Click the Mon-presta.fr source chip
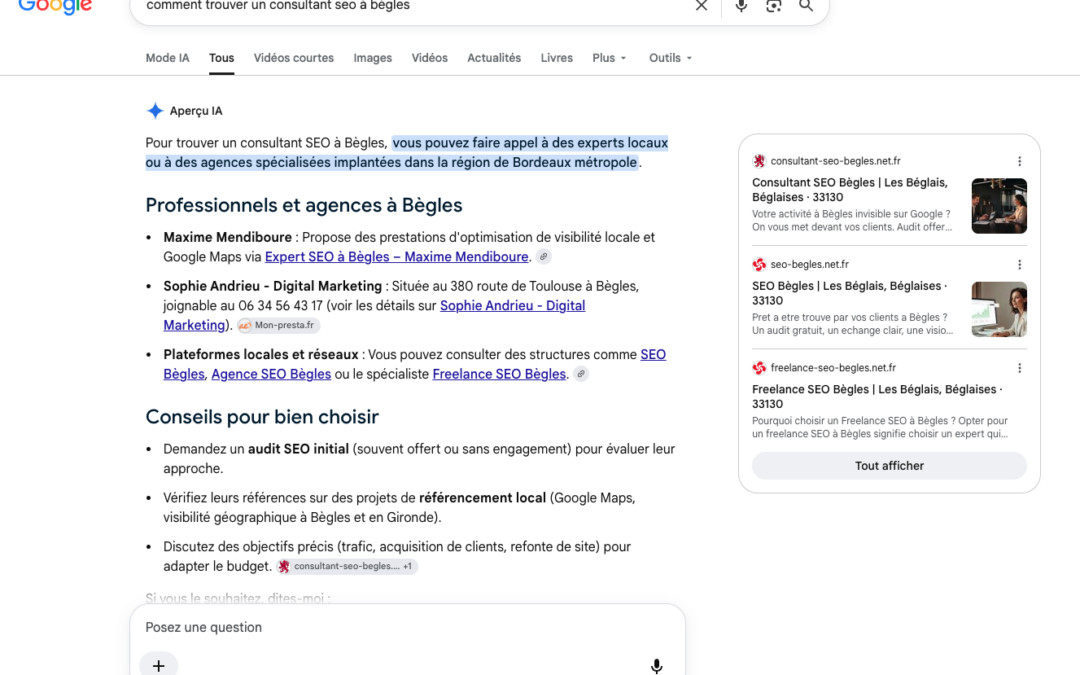1080x675 pixels. (279, 325)
